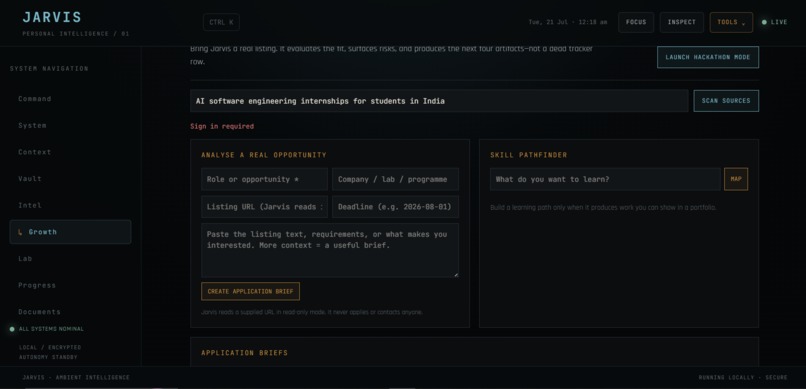Click the Company / lab / programme field
Image resolution: width=806 pixels, height=389 pixels.
point(395,179)
